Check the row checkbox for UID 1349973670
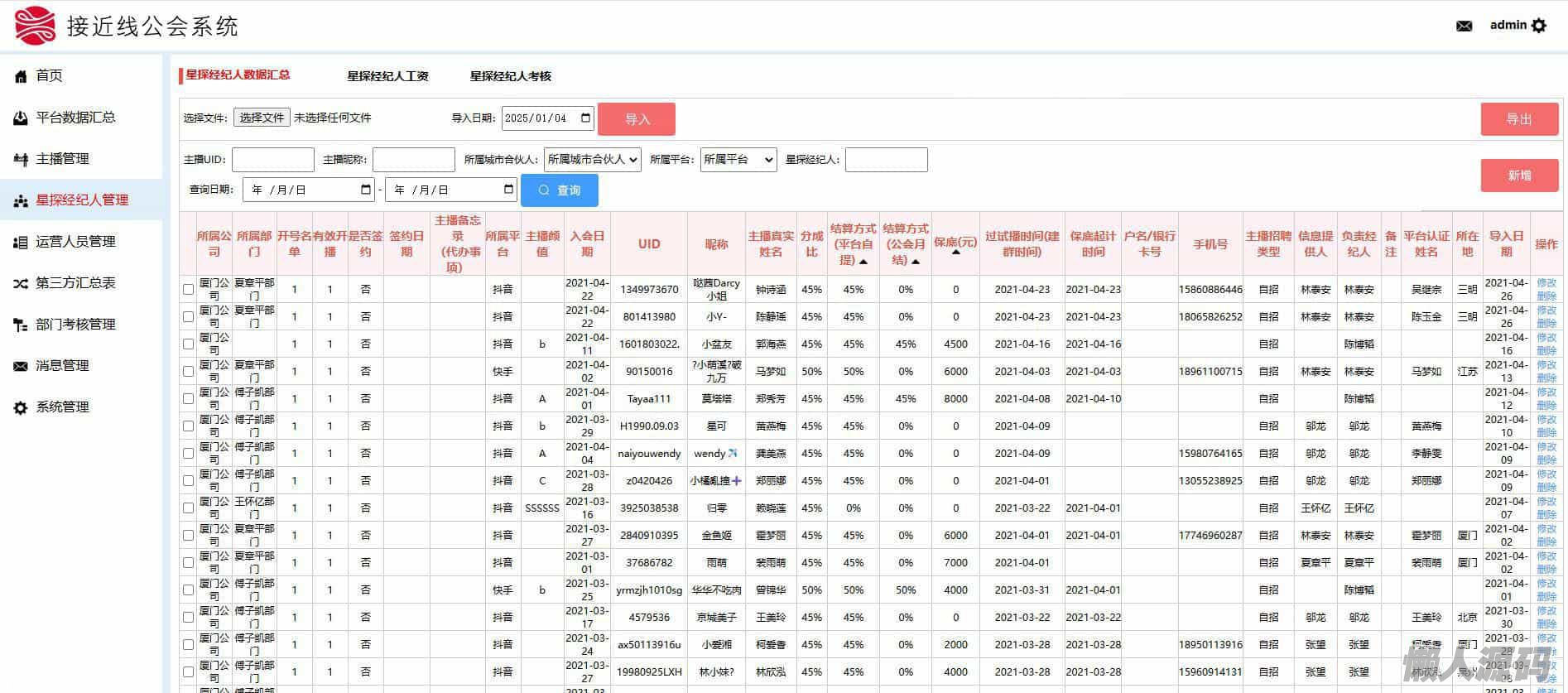This screenshot has height=693, width=1568. point(188,290)
